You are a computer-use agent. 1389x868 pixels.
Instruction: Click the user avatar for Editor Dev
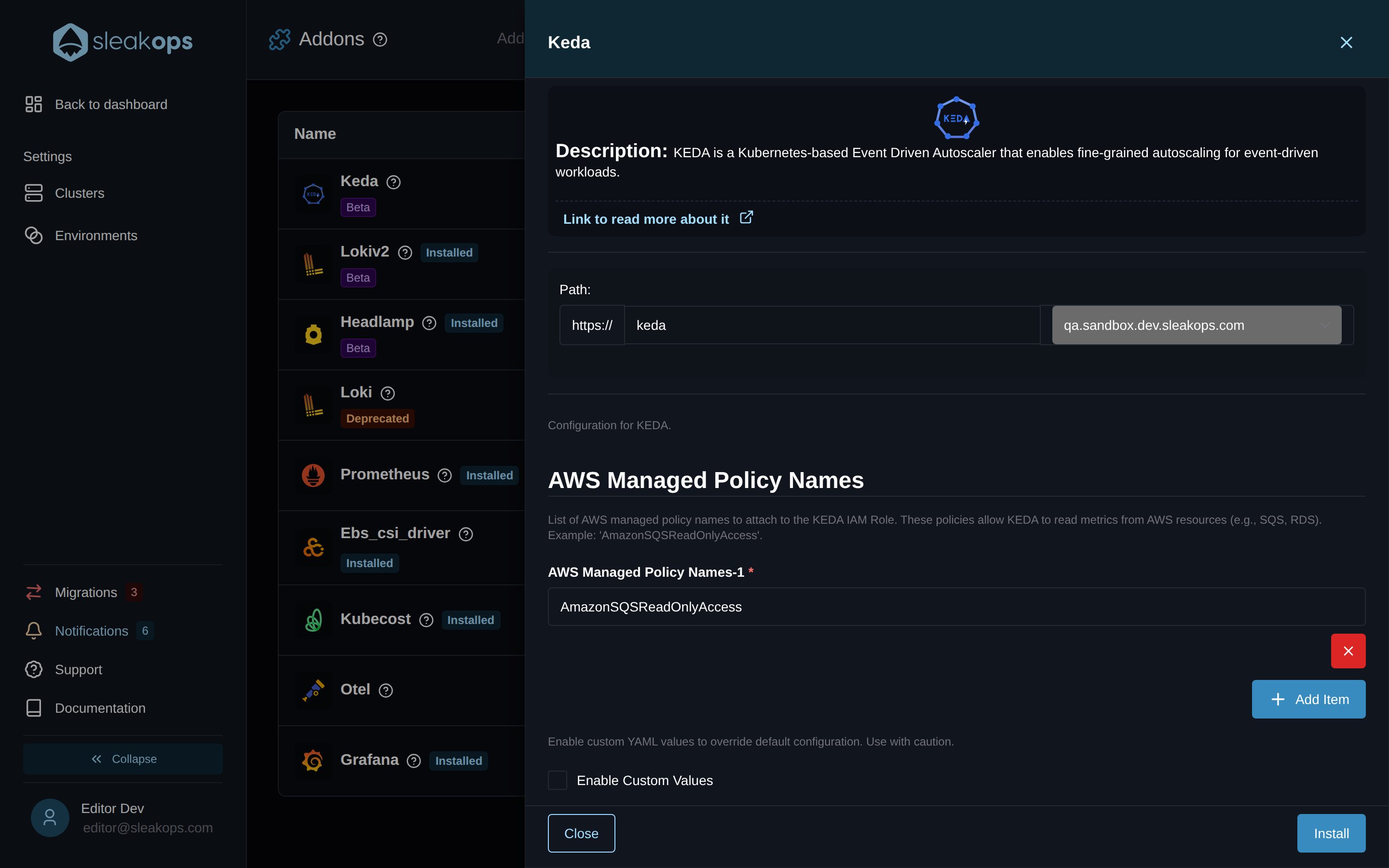click(50, 817)
